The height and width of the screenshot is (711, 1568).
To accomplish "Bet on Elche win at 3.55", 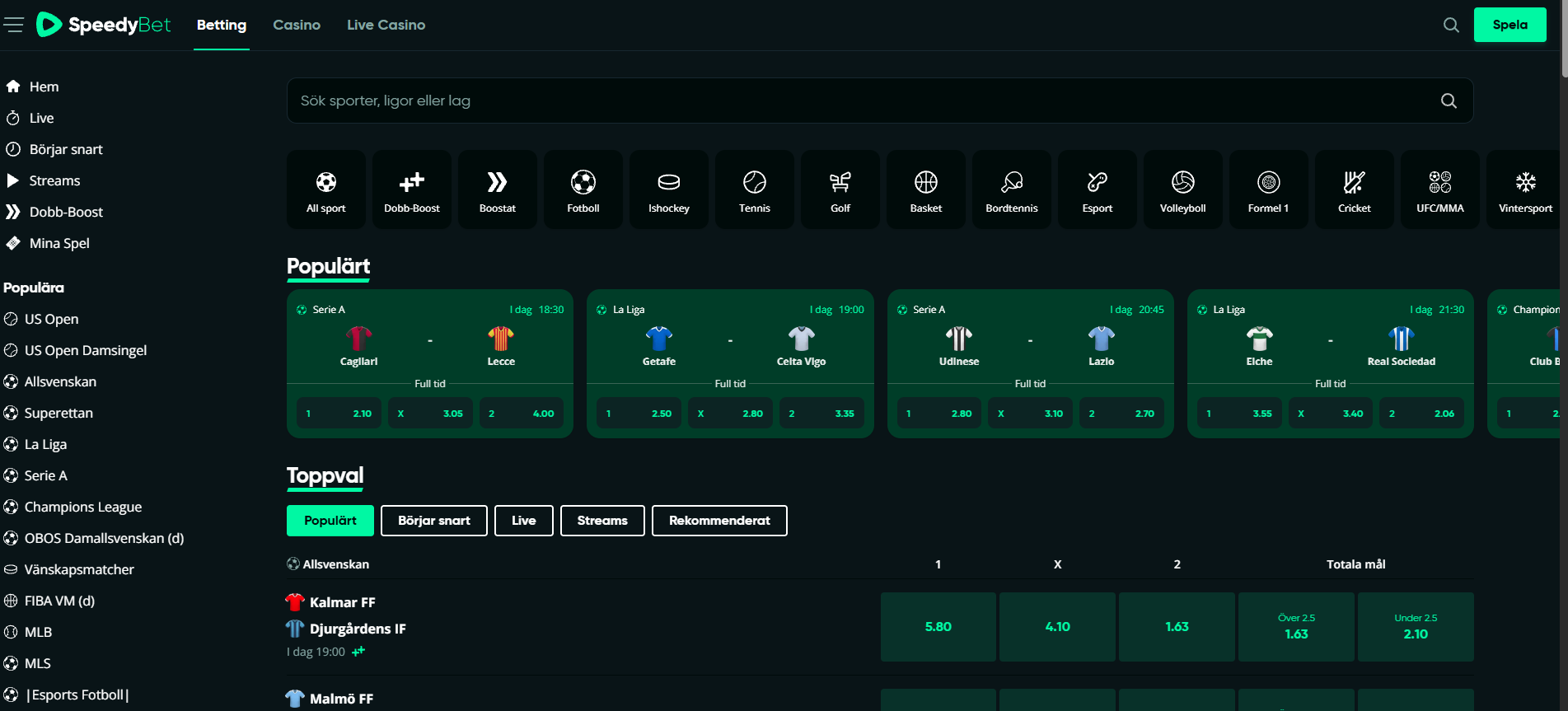I will [1239, 414].
